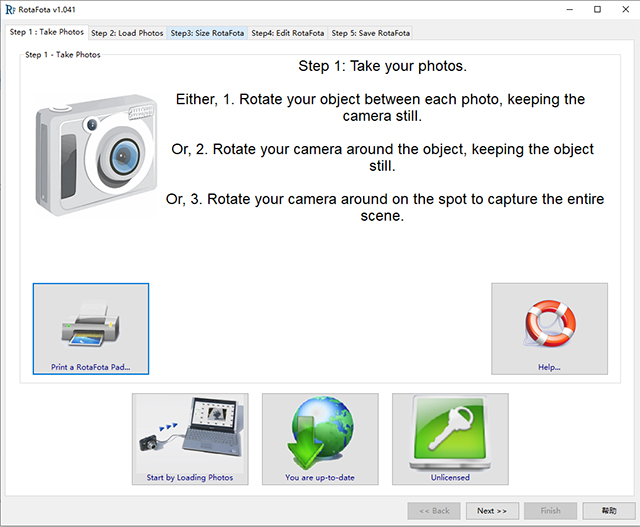The width and height of the screenshot is (640, 527).
Task: Open the Step 5: Save RotaFota tab
Action: (x=371, y=33)
